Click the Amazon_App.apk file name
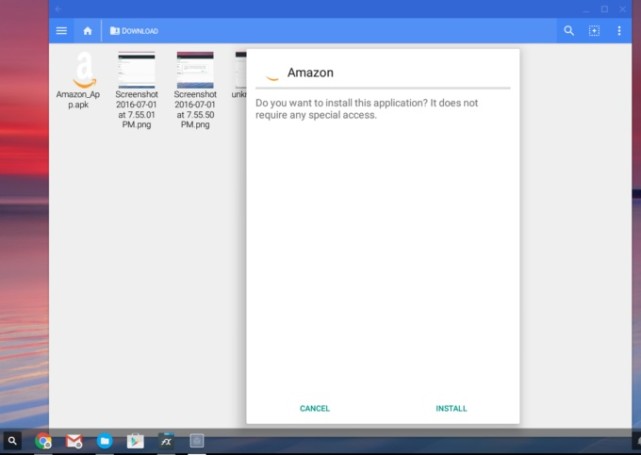Screen dimensions: 641x455 (78, 99)
